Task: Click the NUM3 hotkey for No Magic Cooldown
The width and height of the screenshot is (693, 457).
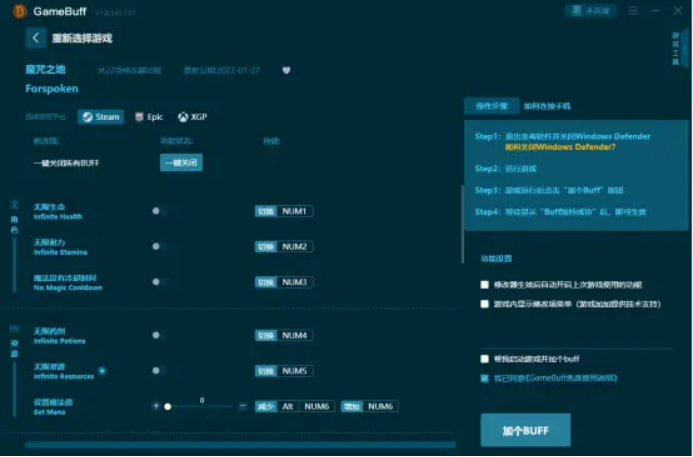Action: click(x=284, y=282)
